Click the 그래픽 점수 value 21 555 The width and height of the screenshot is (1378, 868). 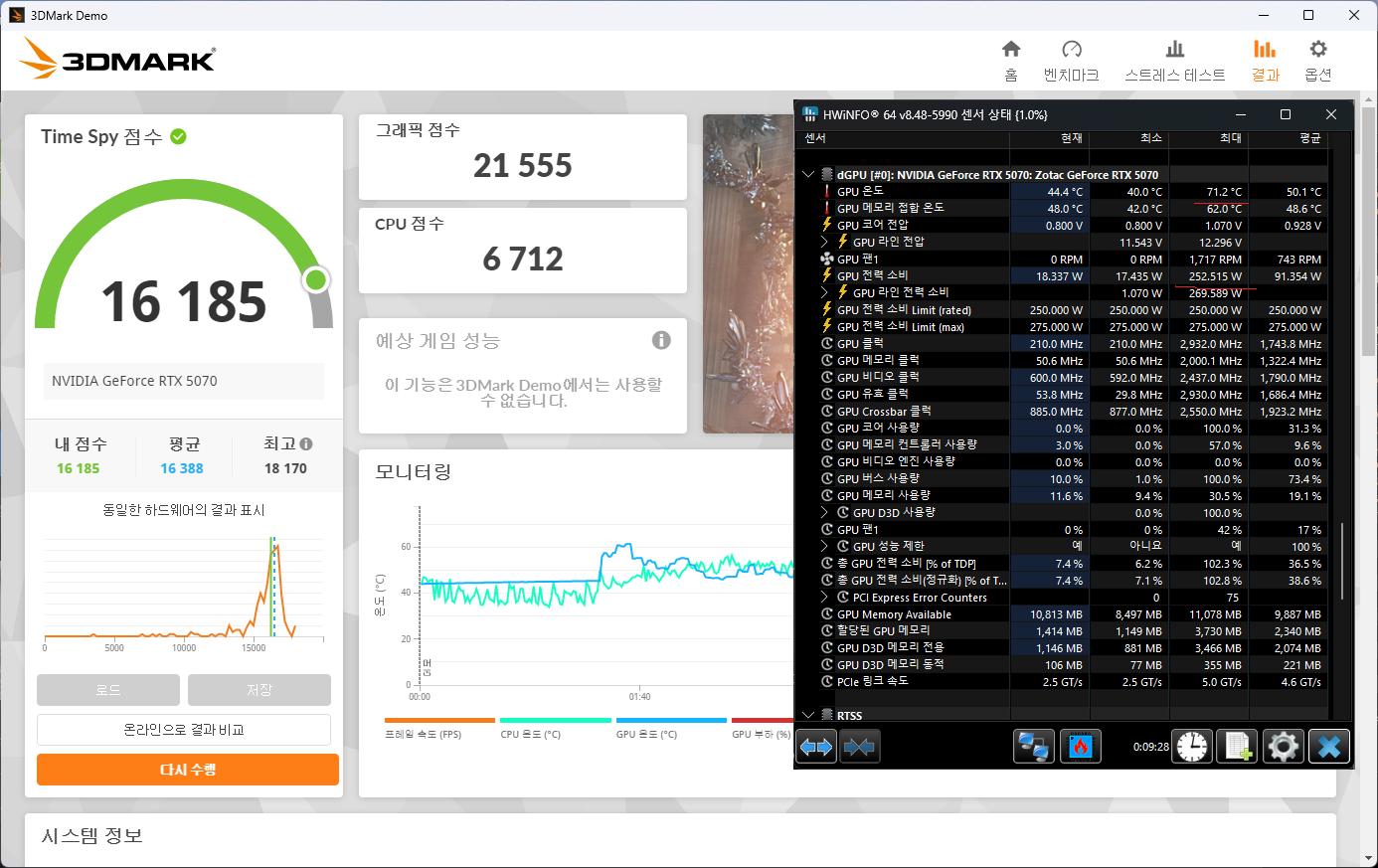click(523, 165)
